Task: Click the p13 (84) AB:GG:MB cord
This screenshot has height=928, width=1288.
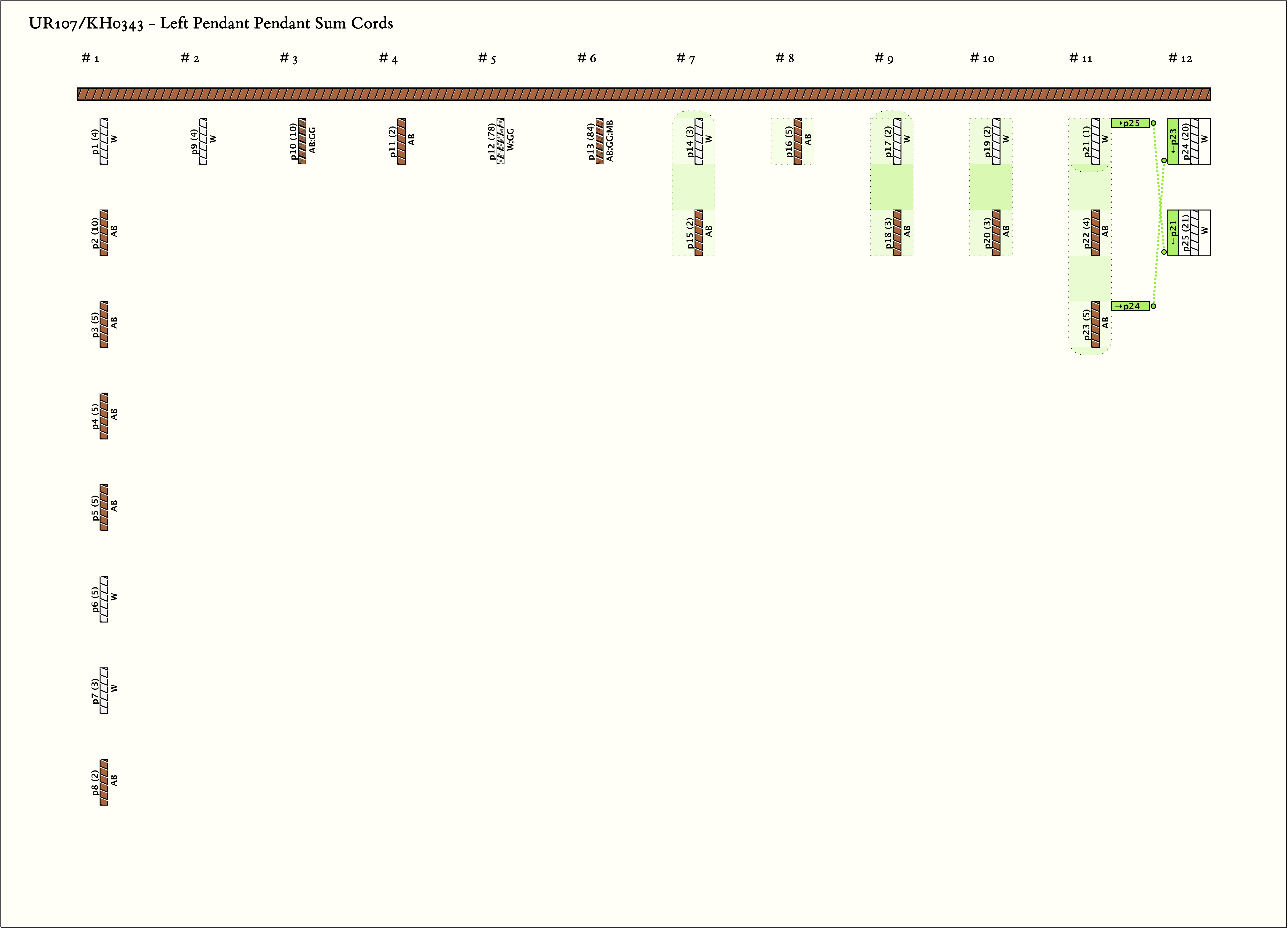Action: pos(600,141)
